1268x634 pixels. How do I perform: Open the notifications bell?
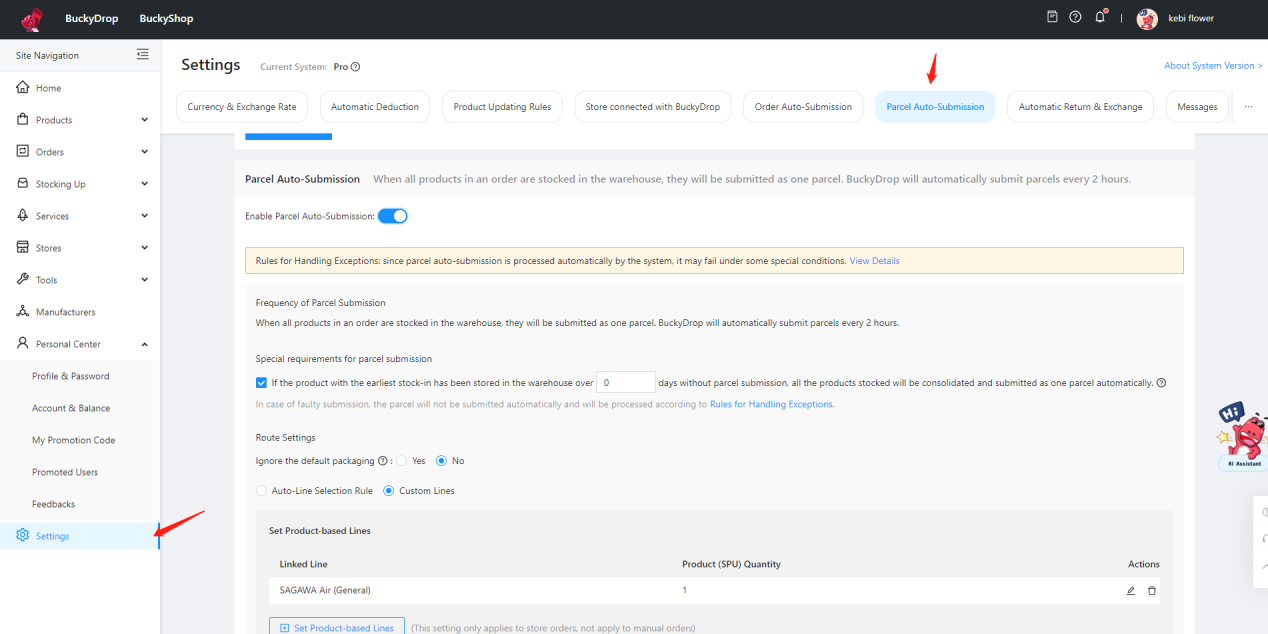click(x=1101, y=17)
